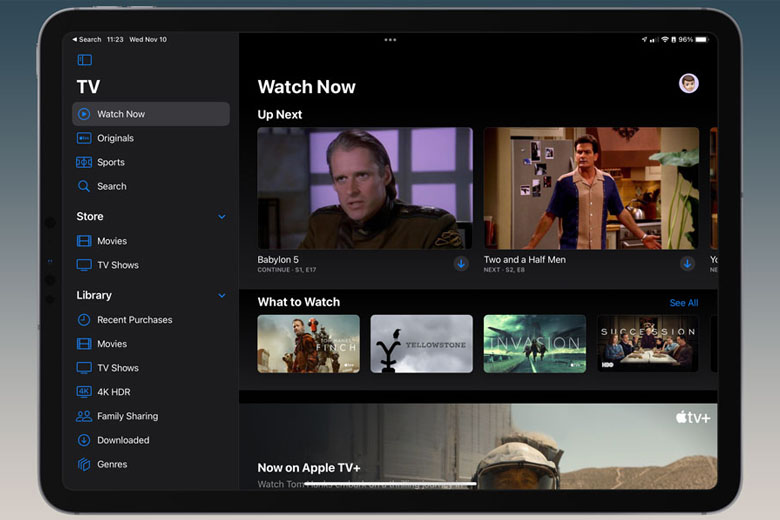This screenshot has width=780, height=520.
Task: Tap the Wi-Fi status icon
Action: click(x=665, y=39)
